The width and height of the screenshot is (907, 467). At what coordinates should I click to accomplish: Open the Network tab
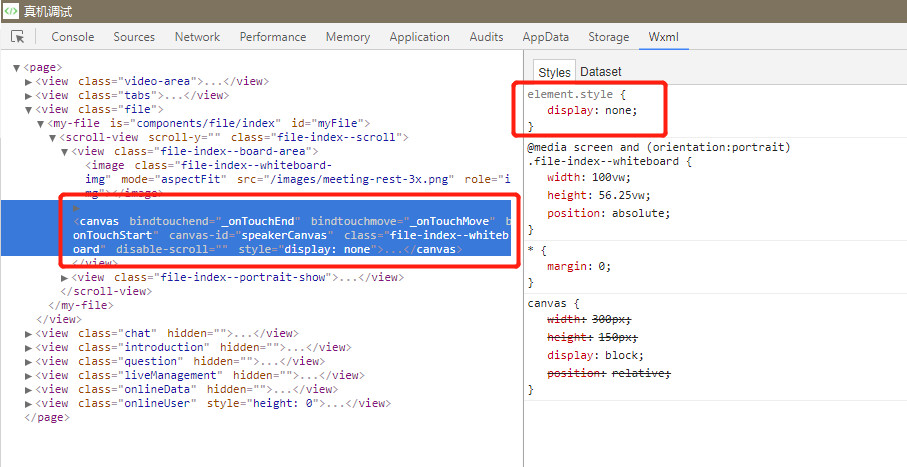point(197,36)
